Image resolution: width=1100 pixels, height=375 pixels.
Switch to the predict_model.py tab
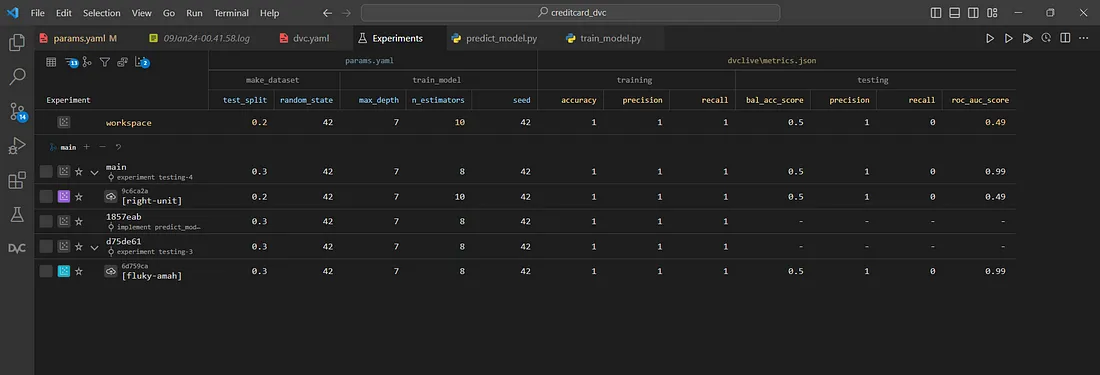tap(501, 38)
